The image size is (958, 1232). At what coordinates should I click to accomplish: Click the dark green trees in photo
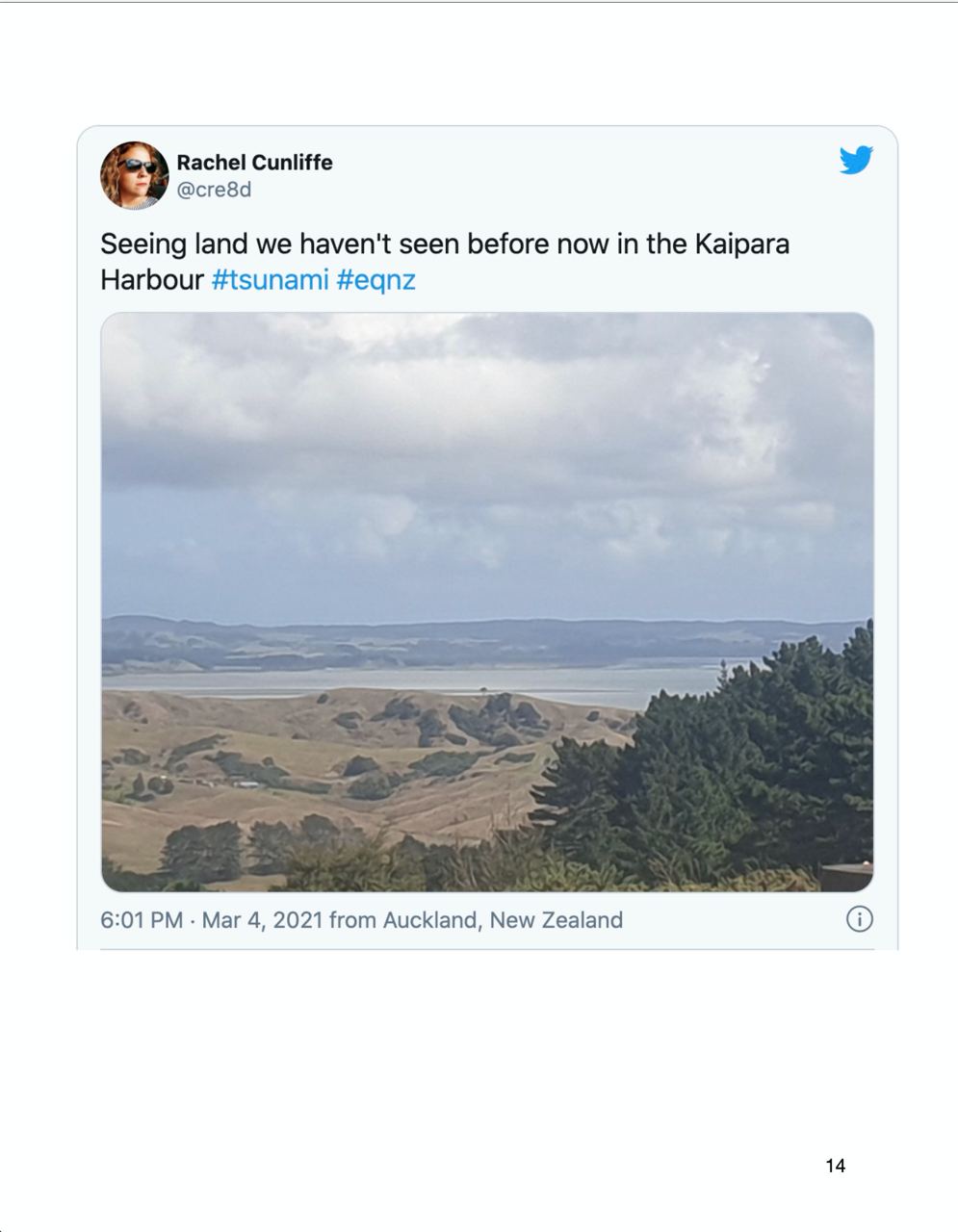pos(732,770)
